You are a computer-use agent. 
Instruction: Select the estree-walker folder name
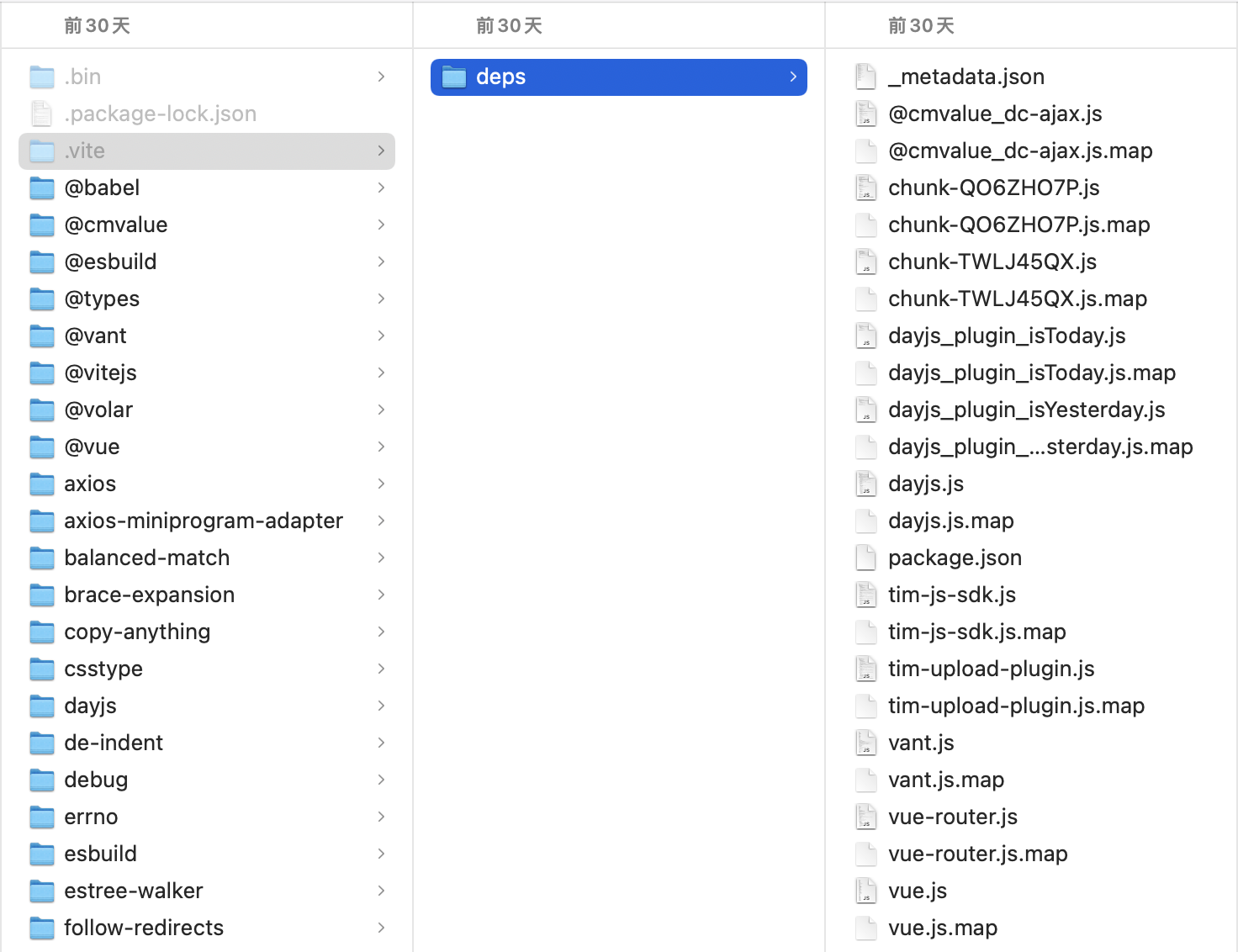pos(134,891)
